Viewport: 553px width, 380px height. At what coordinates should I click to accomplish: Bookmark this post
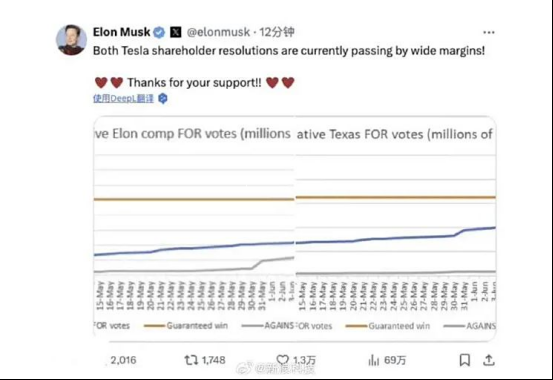coord(465,360)
